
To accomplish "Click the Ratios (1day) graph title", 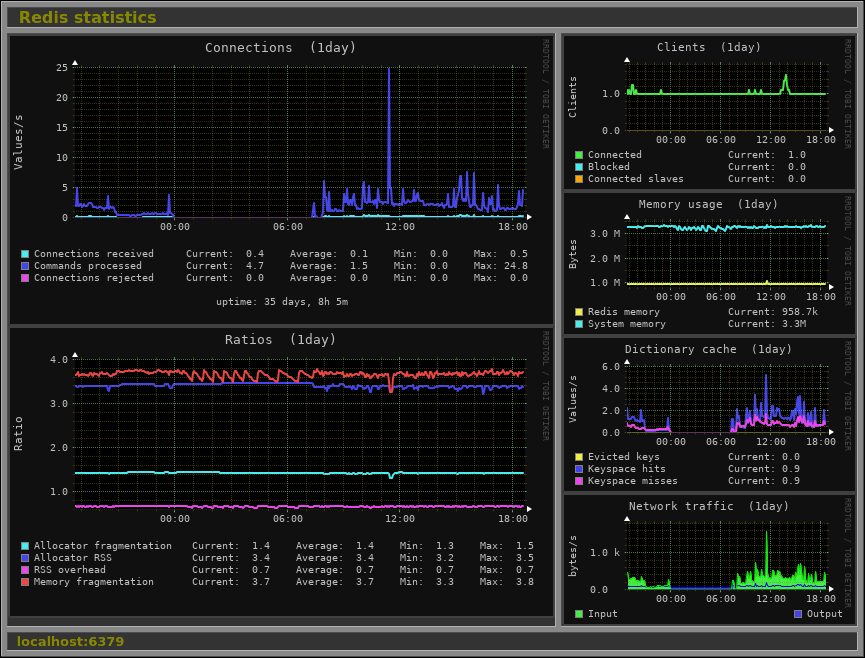I will (280, 340).
